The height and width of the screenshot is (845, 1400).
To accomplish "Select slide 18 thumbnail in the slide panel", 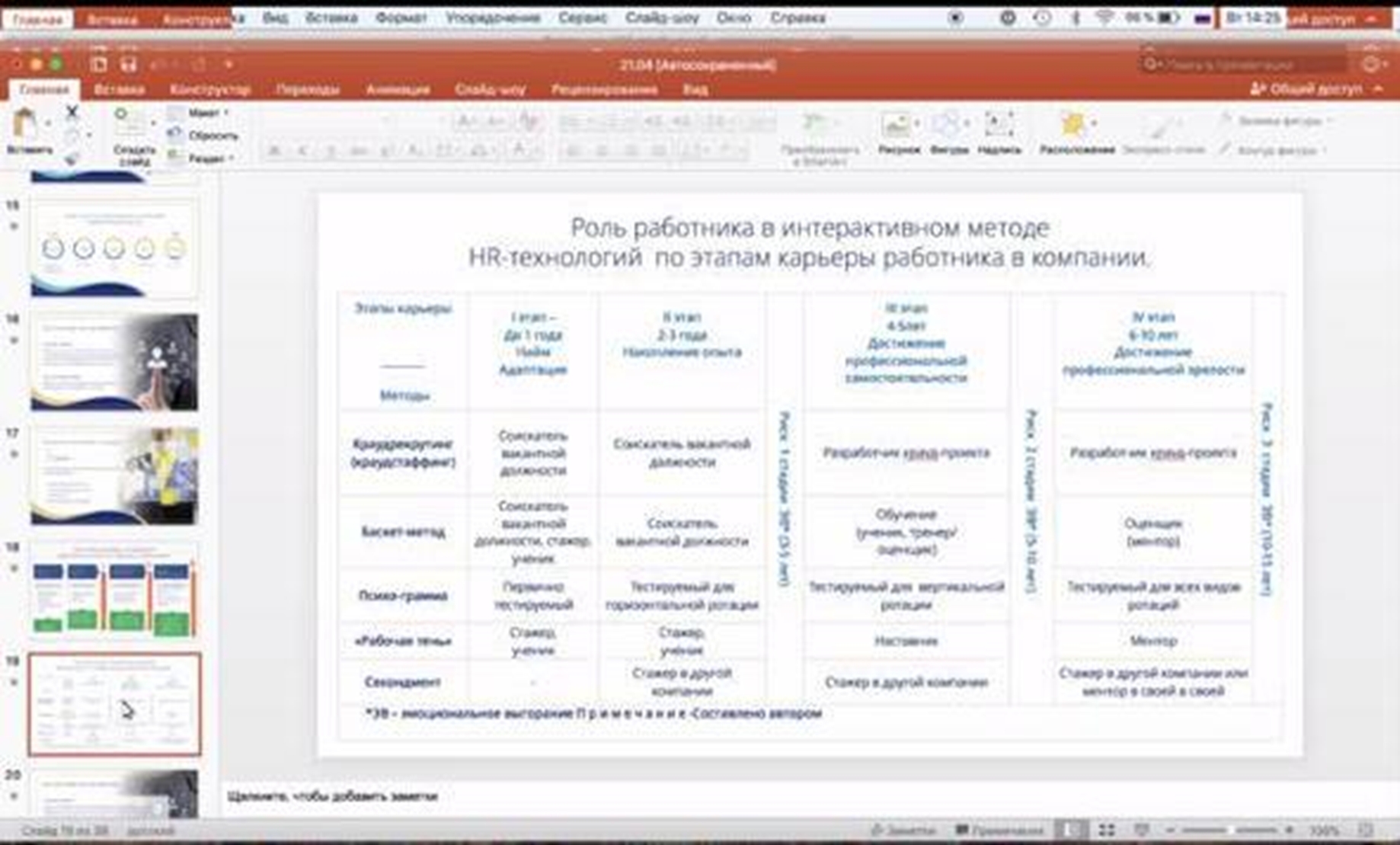I will point(114,591).
